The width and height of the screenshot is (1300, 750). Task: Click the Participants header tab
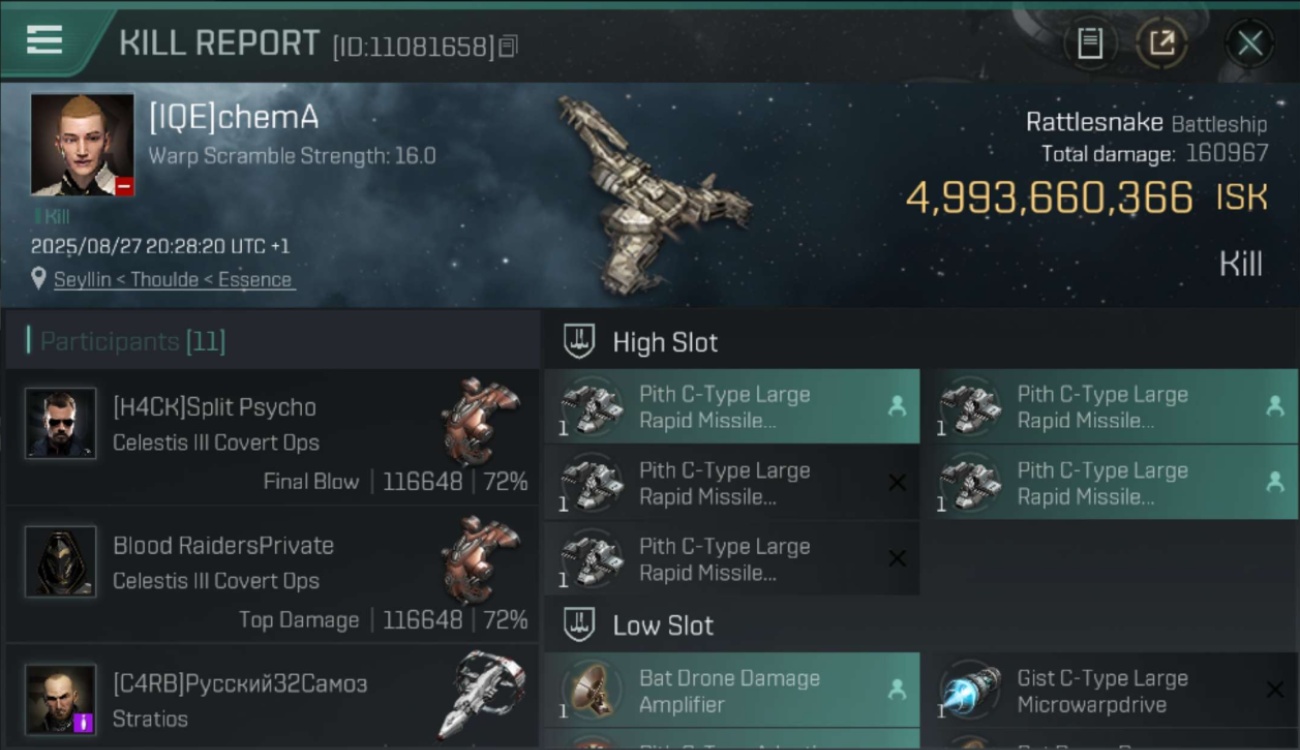pyautogui.click(x=132, y=341)
